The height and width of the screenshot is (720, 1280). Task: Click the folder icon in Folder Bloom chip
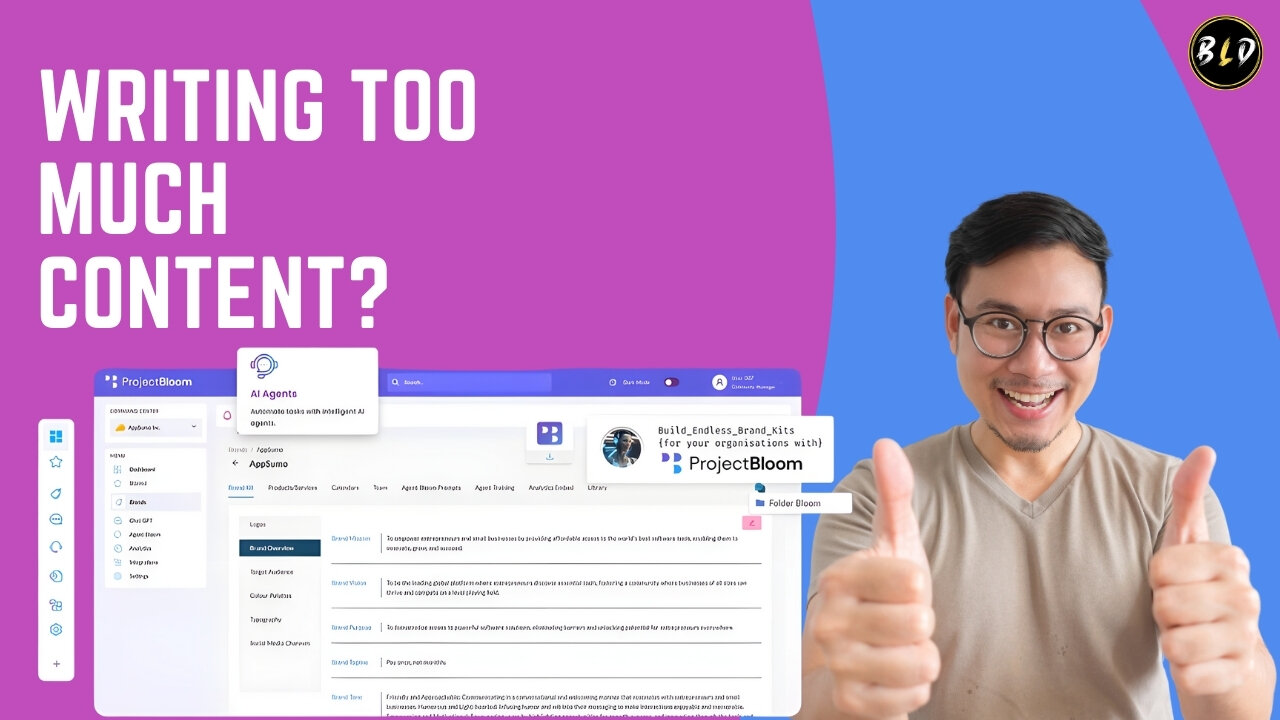(760, 503)
